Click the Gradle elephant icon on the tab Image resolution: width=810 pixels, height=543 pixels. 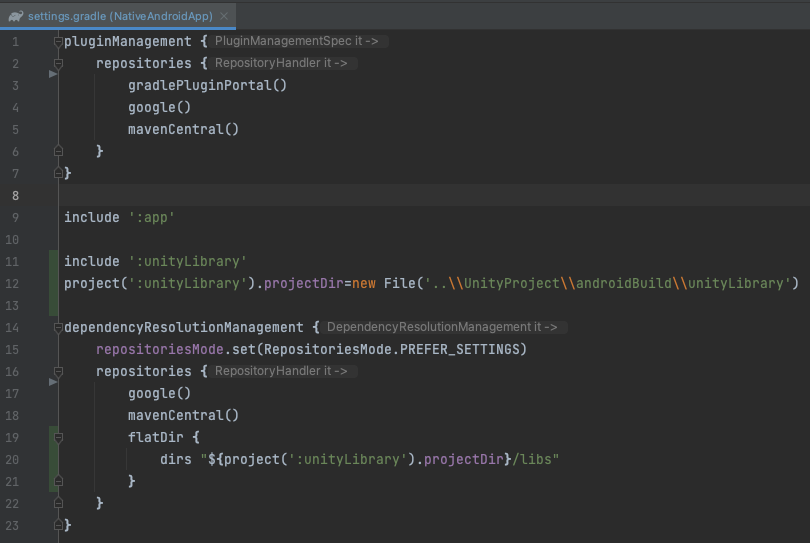click(16, 16)
